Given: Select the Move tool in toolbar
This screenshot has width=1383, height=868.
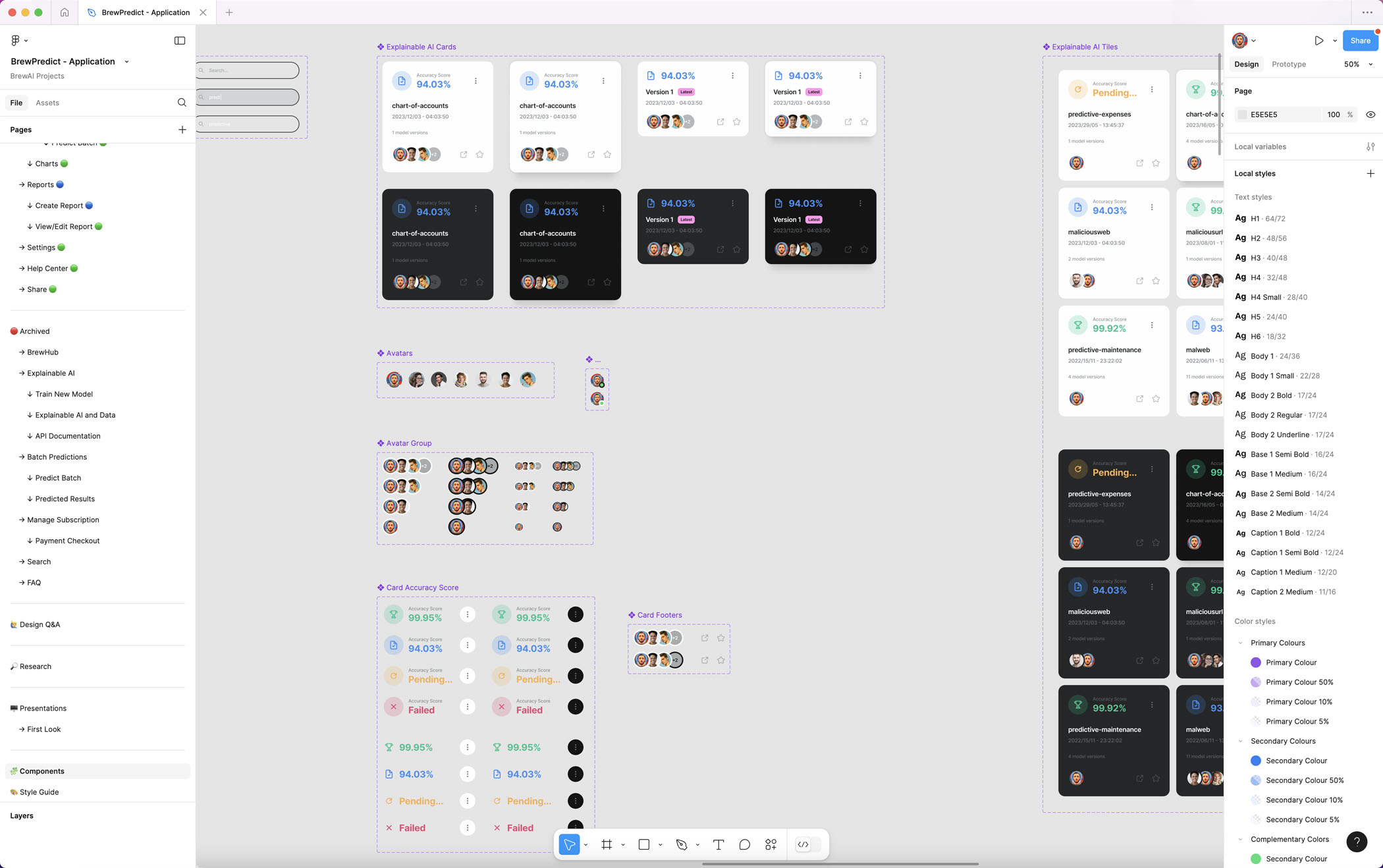Looking at the screenshot, I should pyautogui.click(x=569, y=844).
